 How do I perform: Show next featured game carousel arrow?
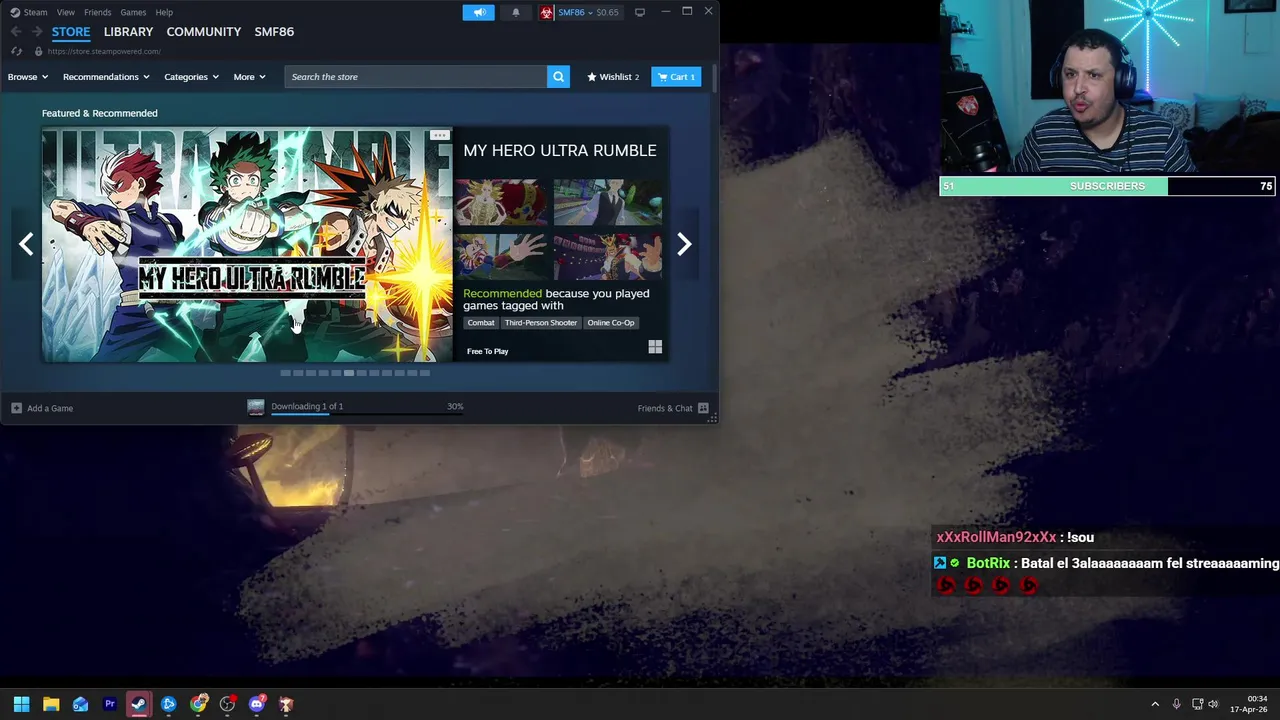(684, 244)
